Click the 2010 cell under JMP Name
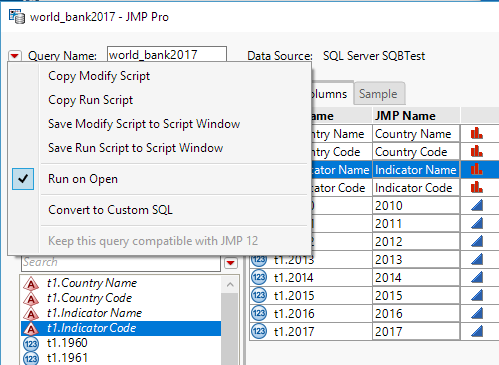The height and width of the screenshot is (365, 499). [416, 206]
